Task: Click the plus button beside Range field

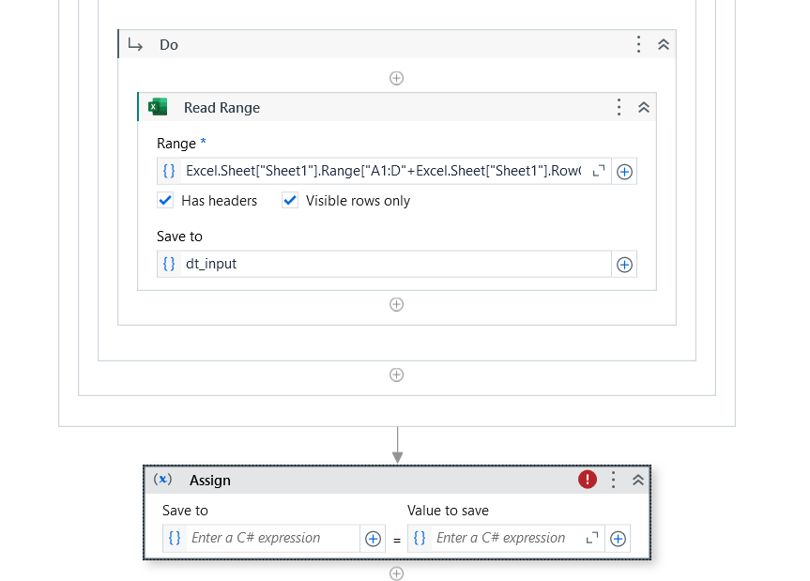Action: coord(625,171)
